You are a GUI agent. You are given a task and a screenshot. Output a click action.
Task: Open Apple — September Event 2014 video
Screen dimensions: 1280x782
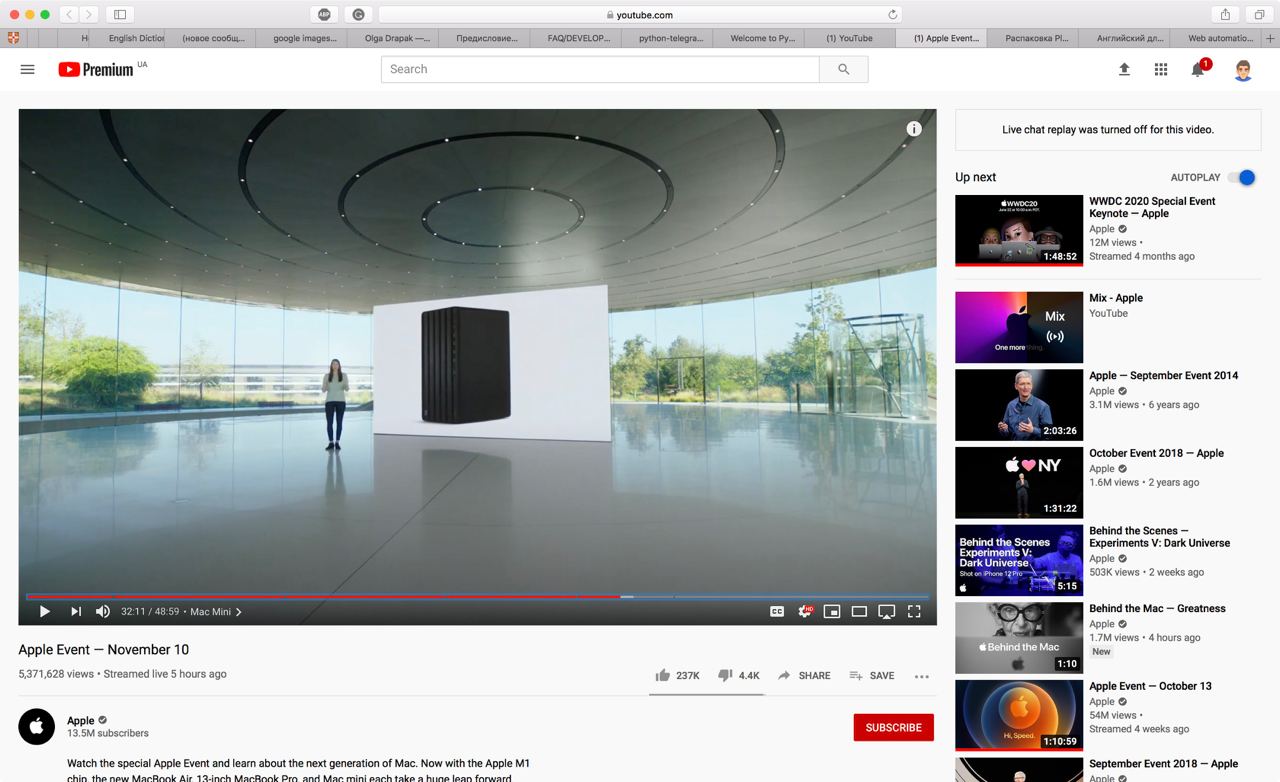pyautogui.click(x=1163, y=376)
